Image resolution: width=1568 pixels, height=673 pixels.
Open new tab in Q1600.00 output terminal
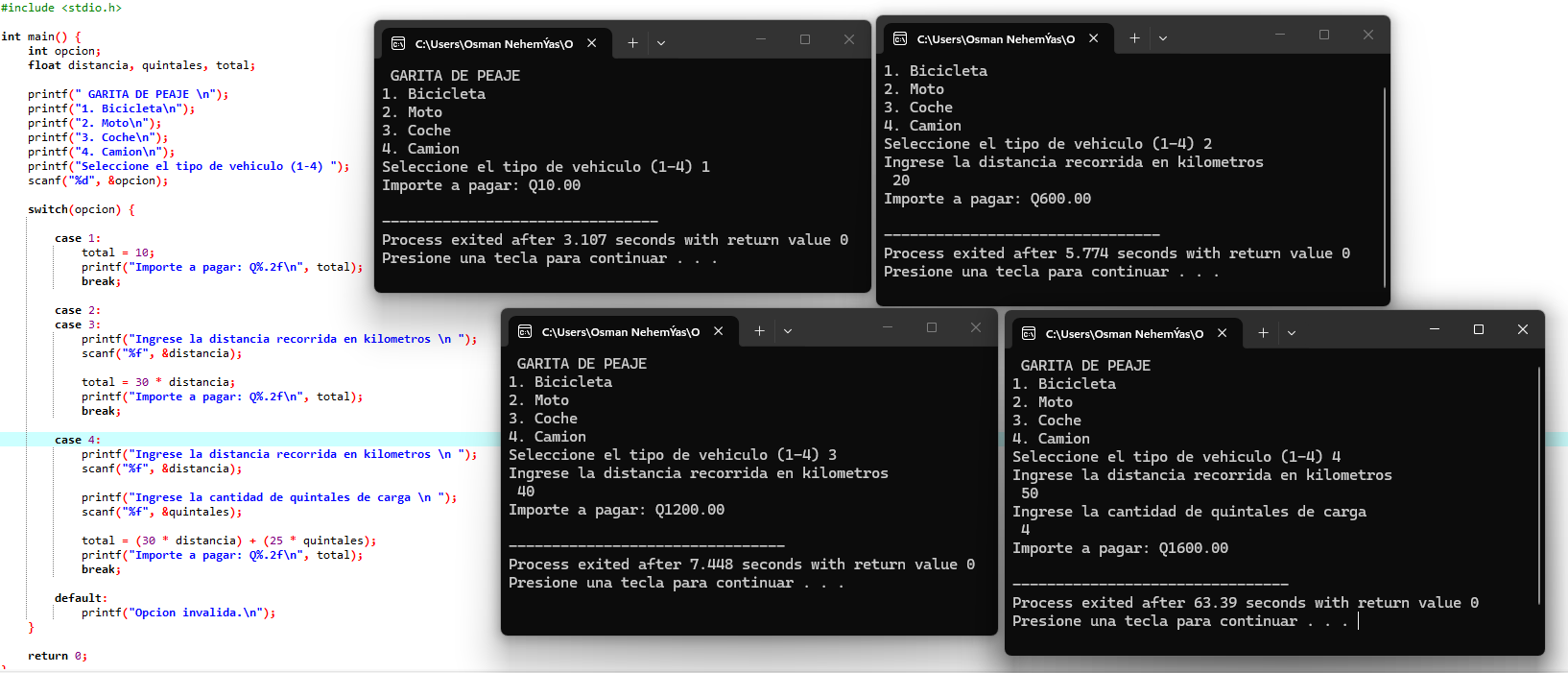[1263, 333]
